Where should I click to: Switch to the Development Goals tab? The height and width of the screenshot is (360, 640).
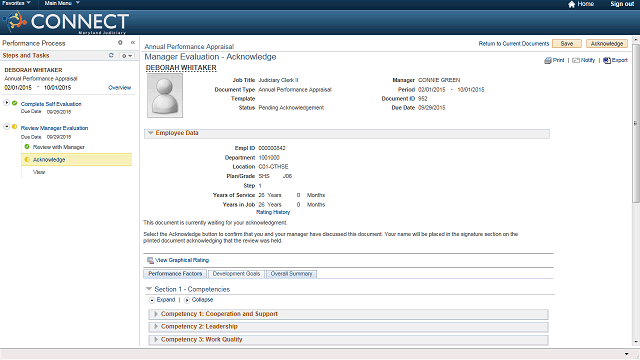(236, 274)
